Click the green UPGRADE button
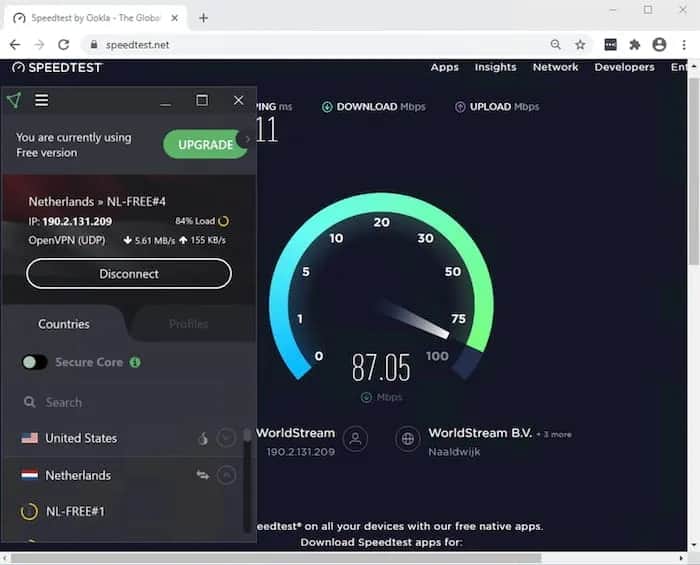Image resolution: width=700 pixels, height=565 pixels. coord(205,144)
